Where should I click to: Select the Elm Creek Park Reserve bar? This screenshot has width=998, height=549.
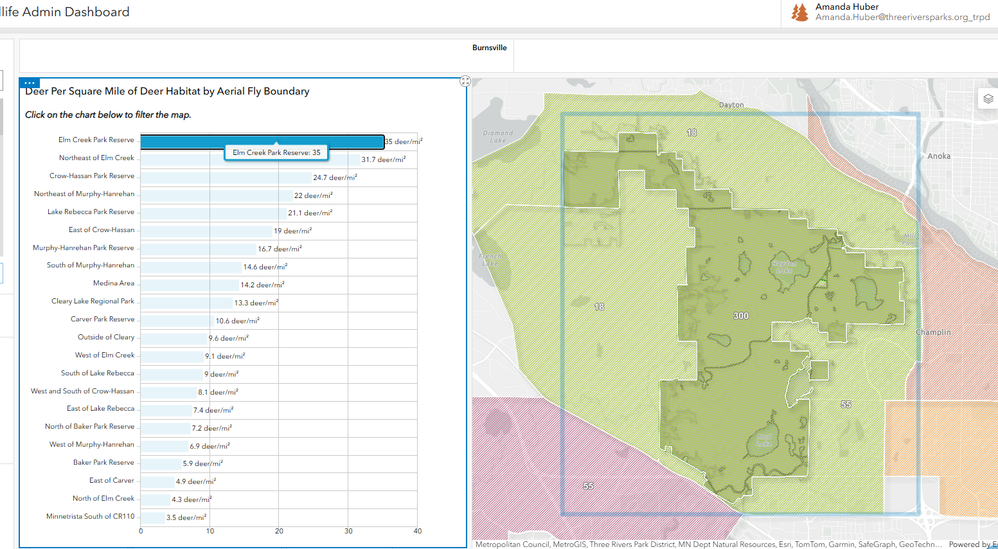click(x=200, y=142)
